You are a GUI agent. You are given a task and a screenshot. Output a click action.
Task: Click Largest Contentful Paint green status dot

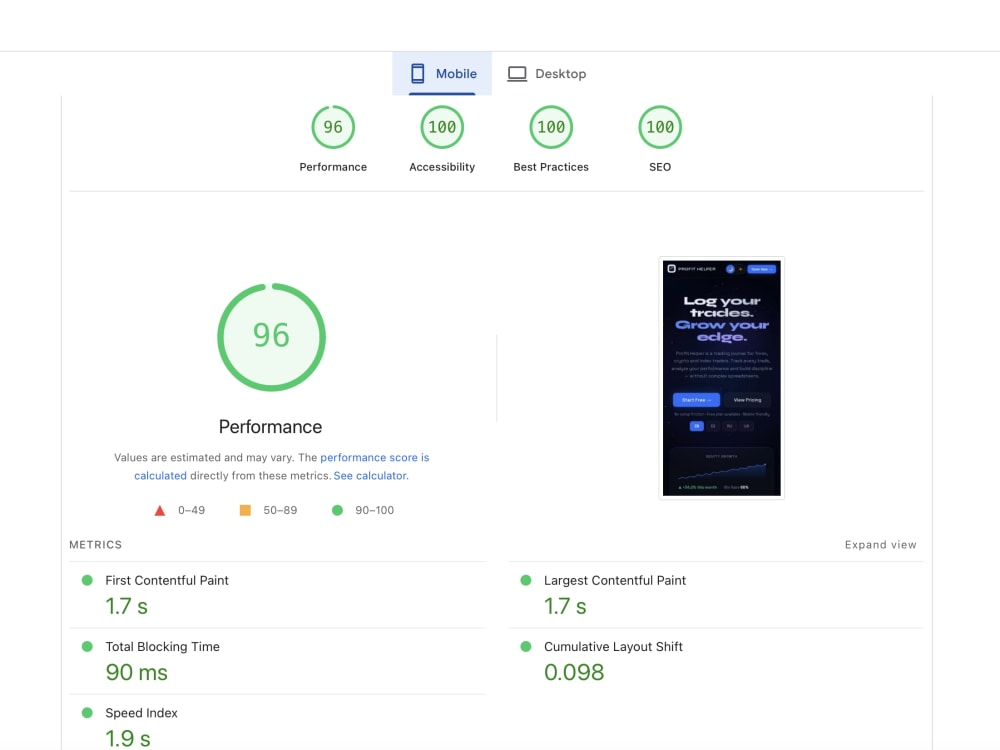[x=526, y=580]
